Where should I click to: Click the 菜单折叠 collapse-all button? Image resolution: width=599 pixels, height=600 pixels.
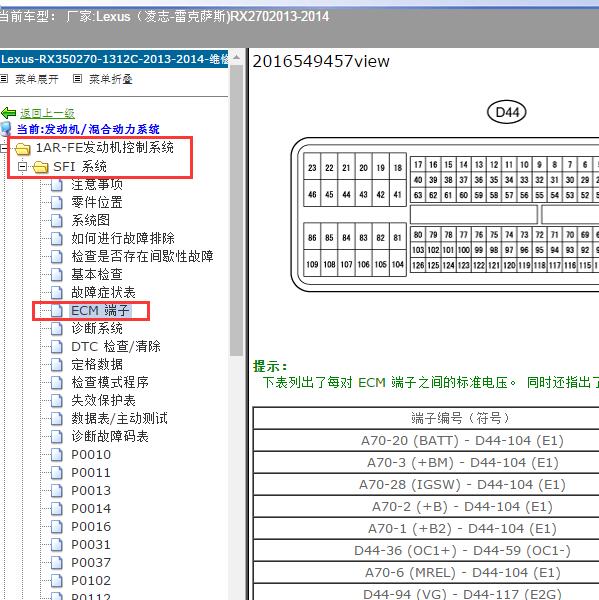coord(111,79)
